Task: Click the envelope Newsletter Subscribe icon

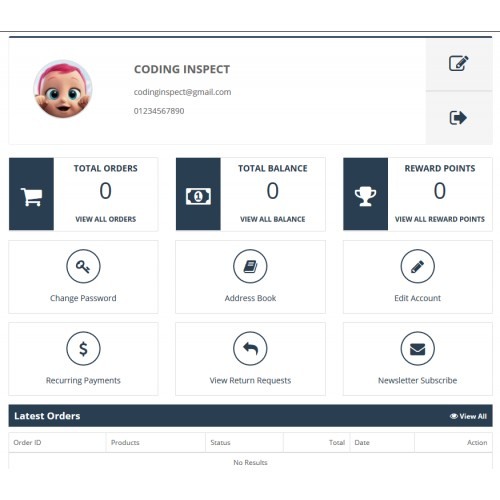Action: pos(417,349)
